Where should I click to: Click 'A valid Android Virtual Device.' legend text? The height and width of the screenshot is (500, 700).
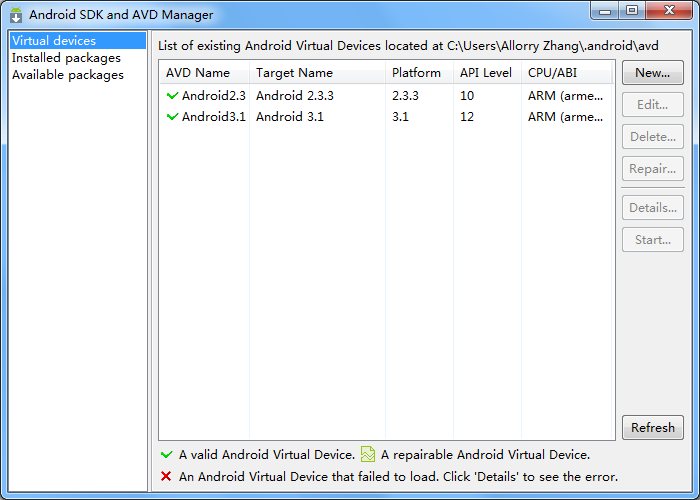pos(267,454)
